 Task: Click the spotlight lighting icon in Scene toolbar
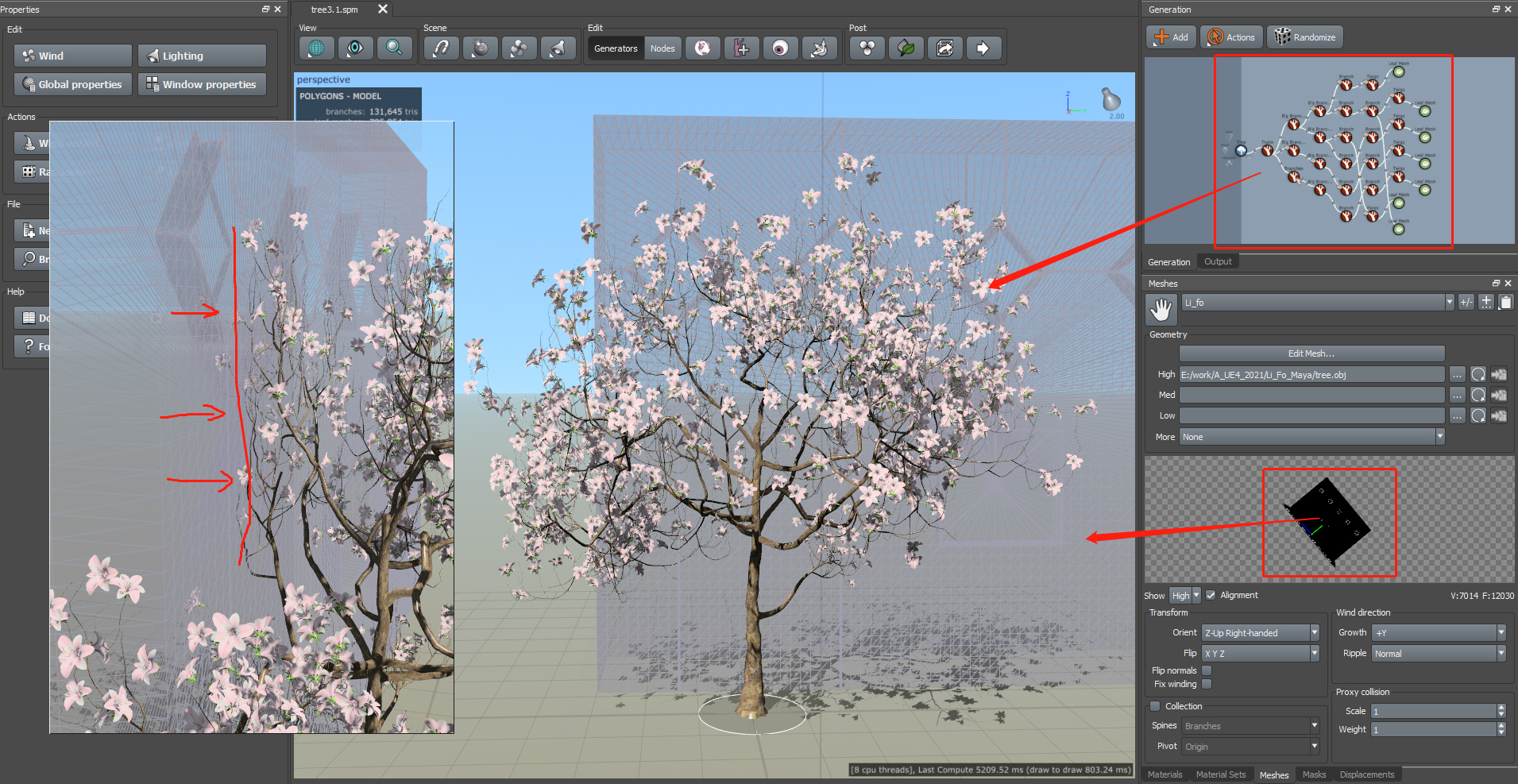click(558, 48)
